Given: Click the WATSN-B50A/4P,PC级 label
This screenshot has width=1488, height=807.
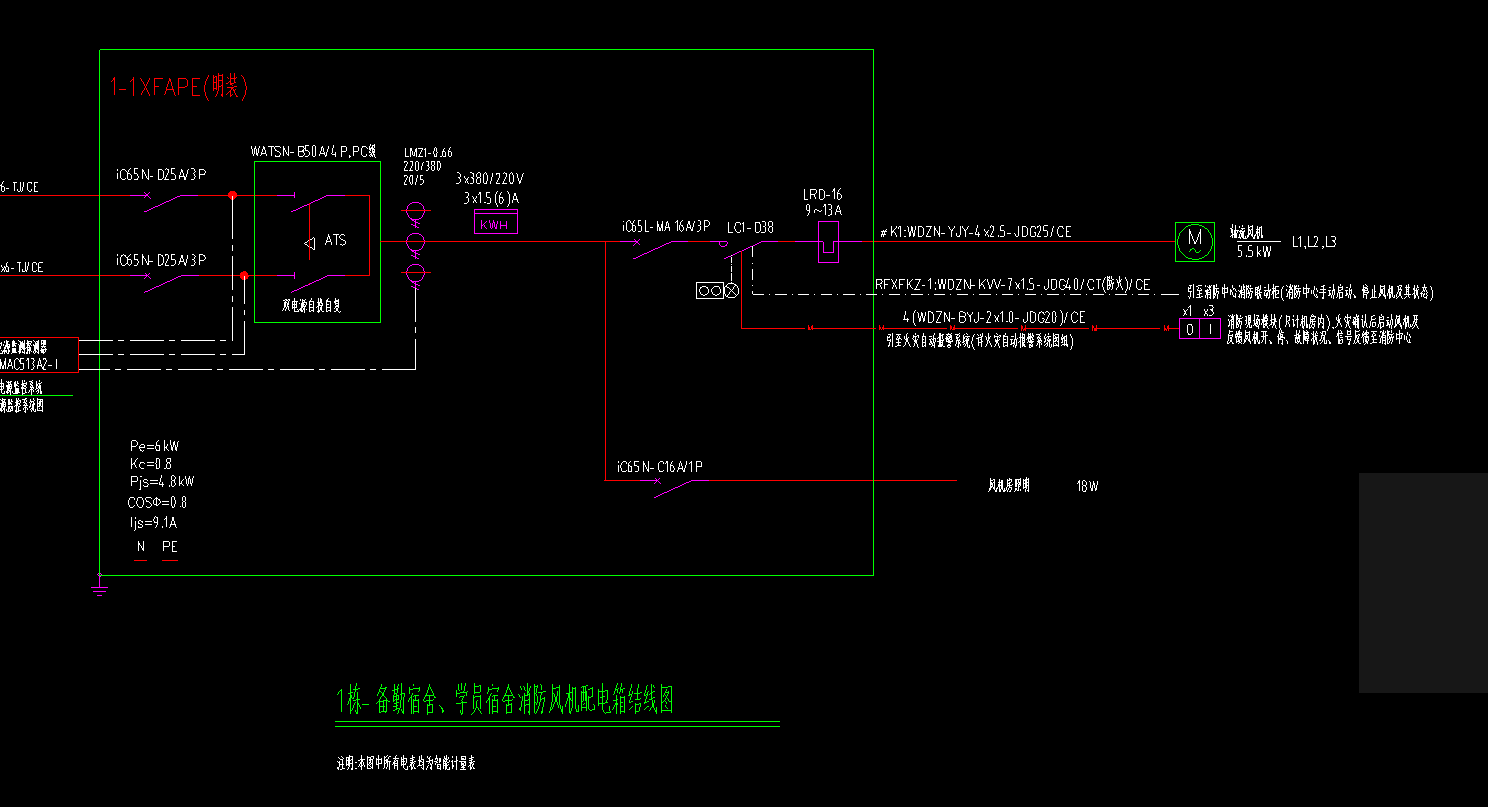Looking at the screenshot, I should pos(313,152).
